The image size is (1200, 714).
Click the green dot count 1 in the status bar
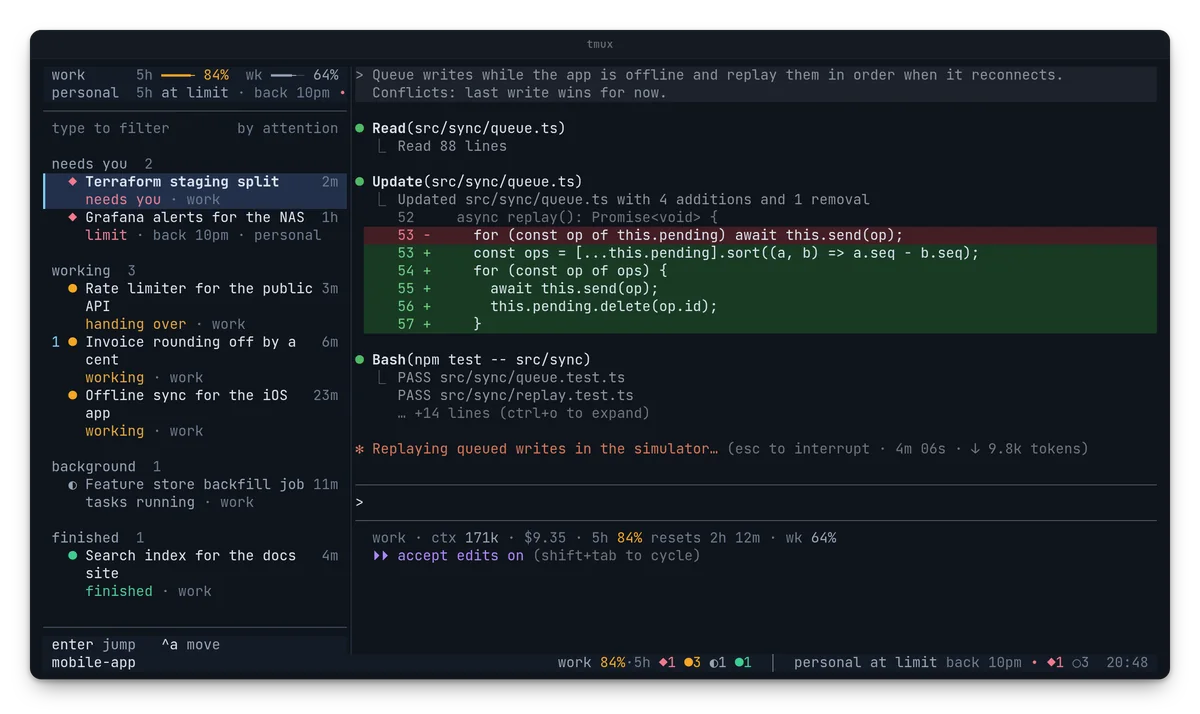click(743, 663)
